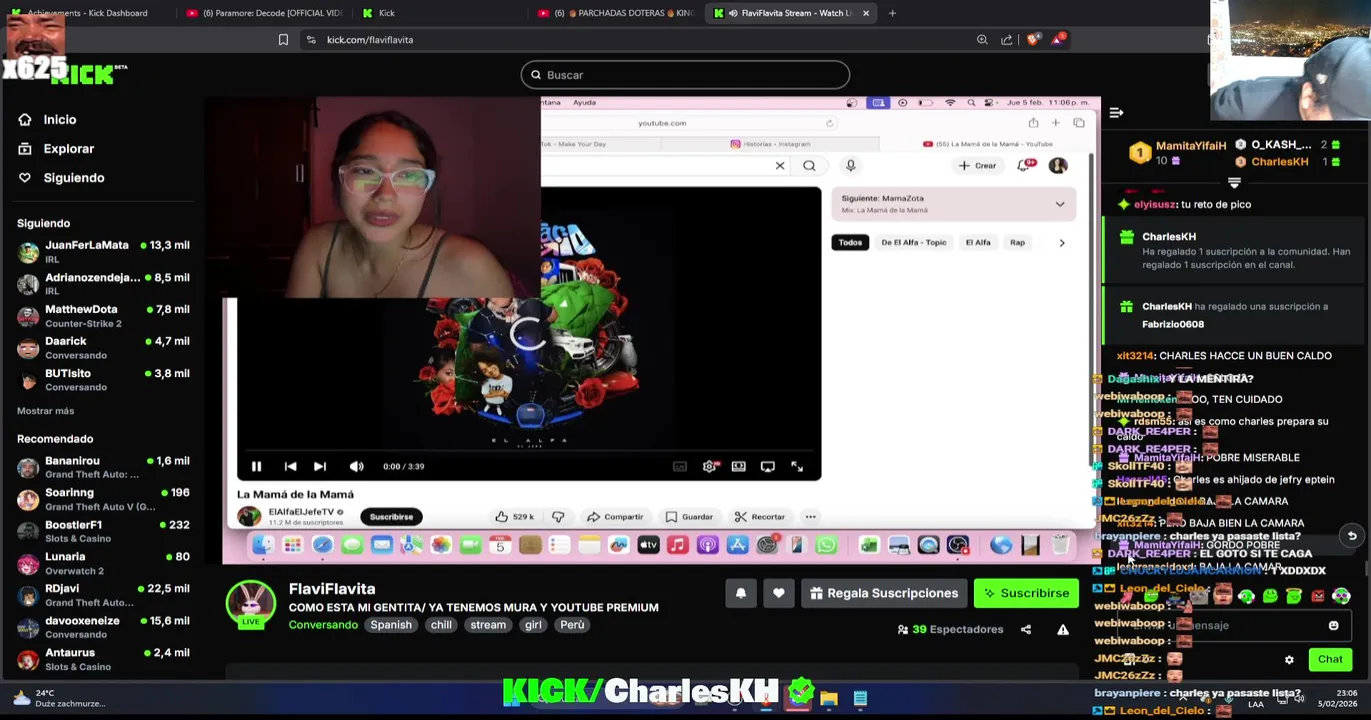Expand Mostrar más following list

click(x=45, y=411)
